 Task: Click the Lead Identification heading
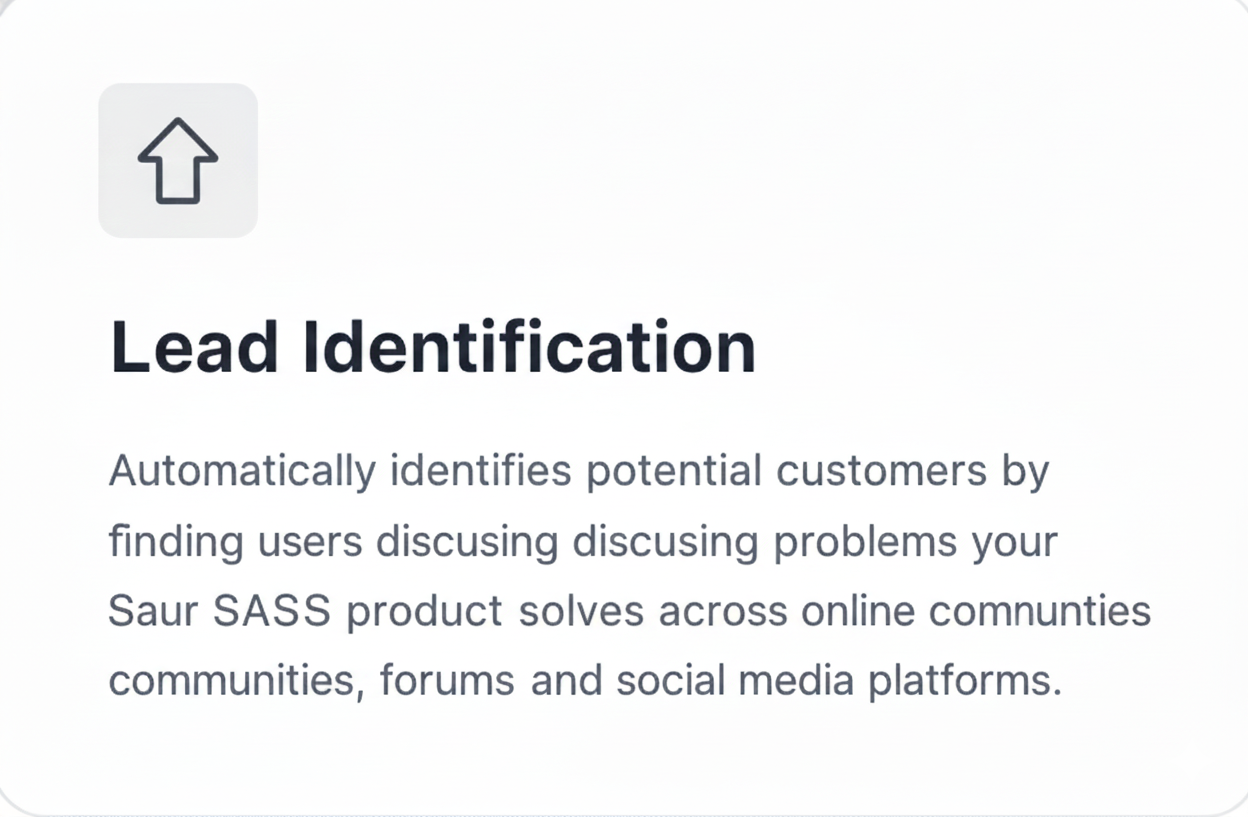click(x=432, y=348)
